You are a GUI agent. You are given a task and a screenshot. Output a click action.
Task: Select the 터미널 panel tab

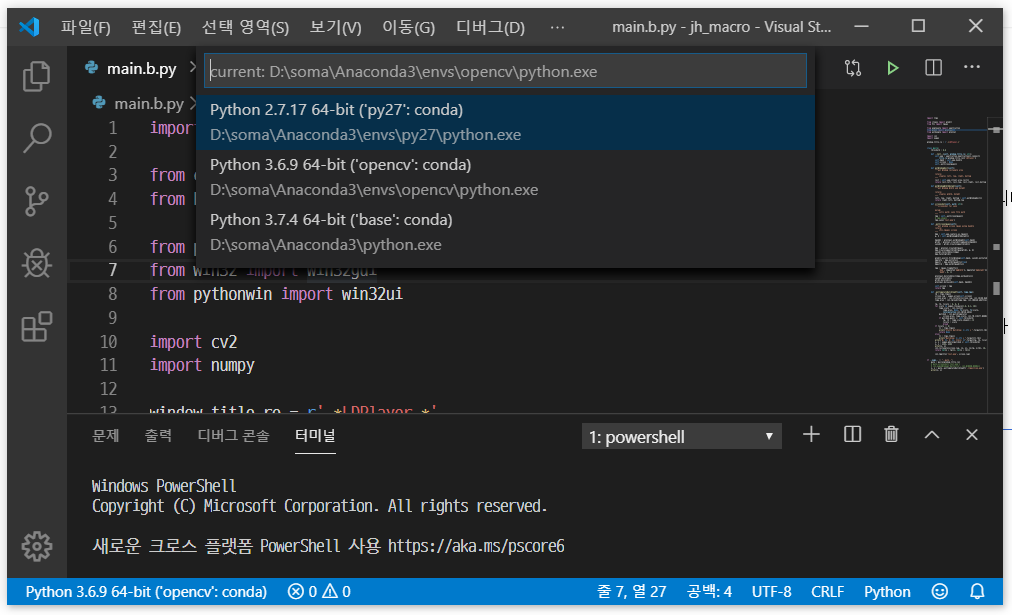click(x=315, y=436)
